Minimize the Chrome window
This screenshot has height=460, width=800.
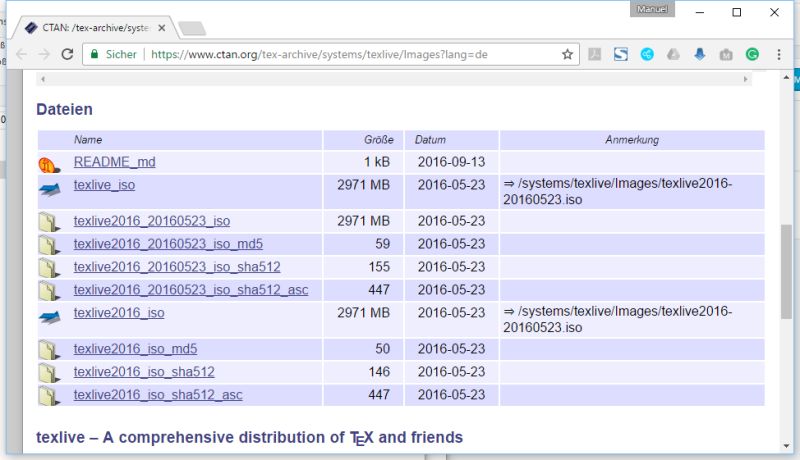tap(700, 12)
